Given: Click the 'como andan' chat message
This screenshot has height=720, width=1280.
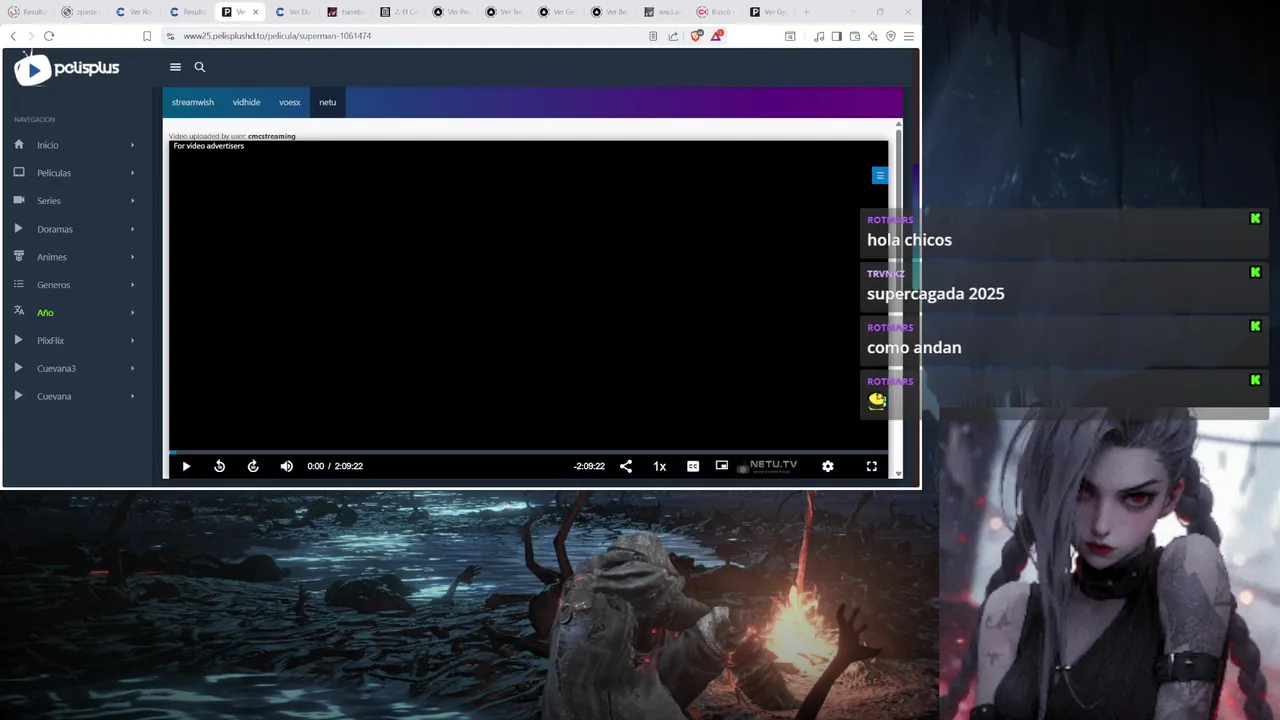Looking at the screenshot, I should pyautogui.click(x=914, y=348).
